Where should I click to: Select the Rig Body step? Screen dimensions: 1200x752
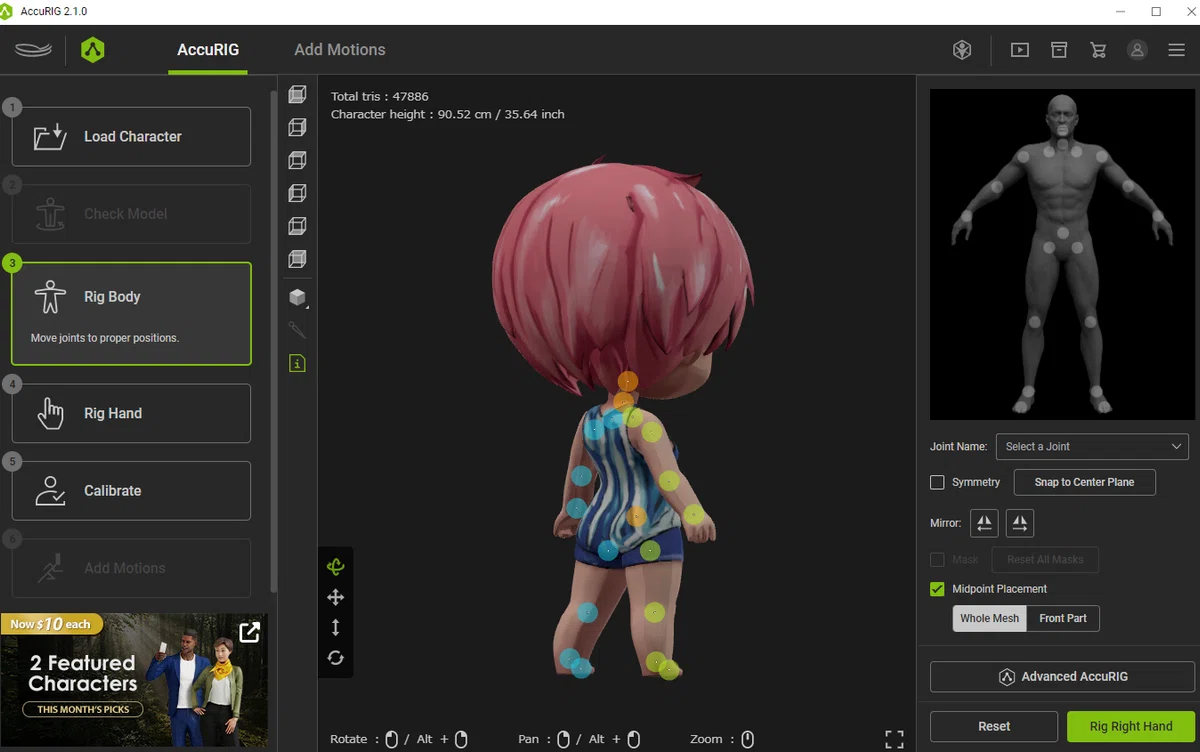(x=131, y=314)
